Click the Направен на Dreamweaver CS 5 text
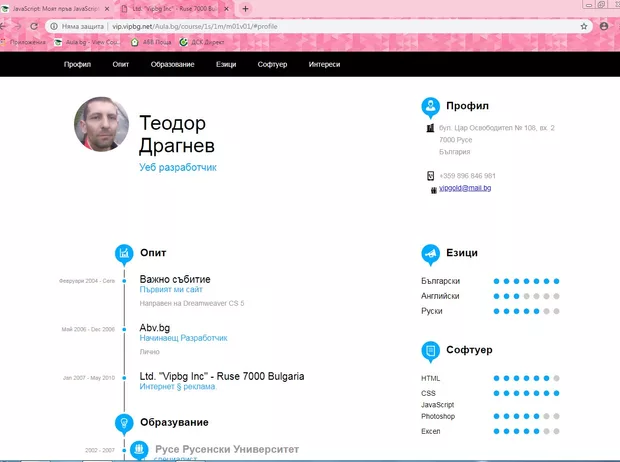The image size is (620, 462). [x=192, y=303]
